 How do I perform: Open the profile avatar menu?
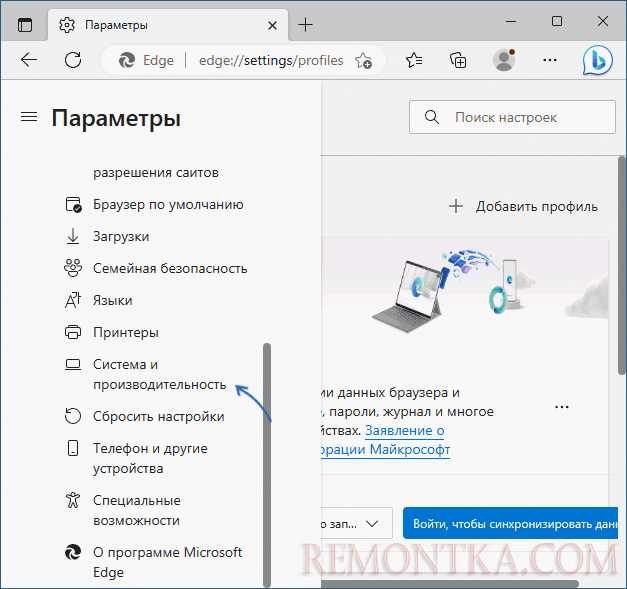(504, 60)
